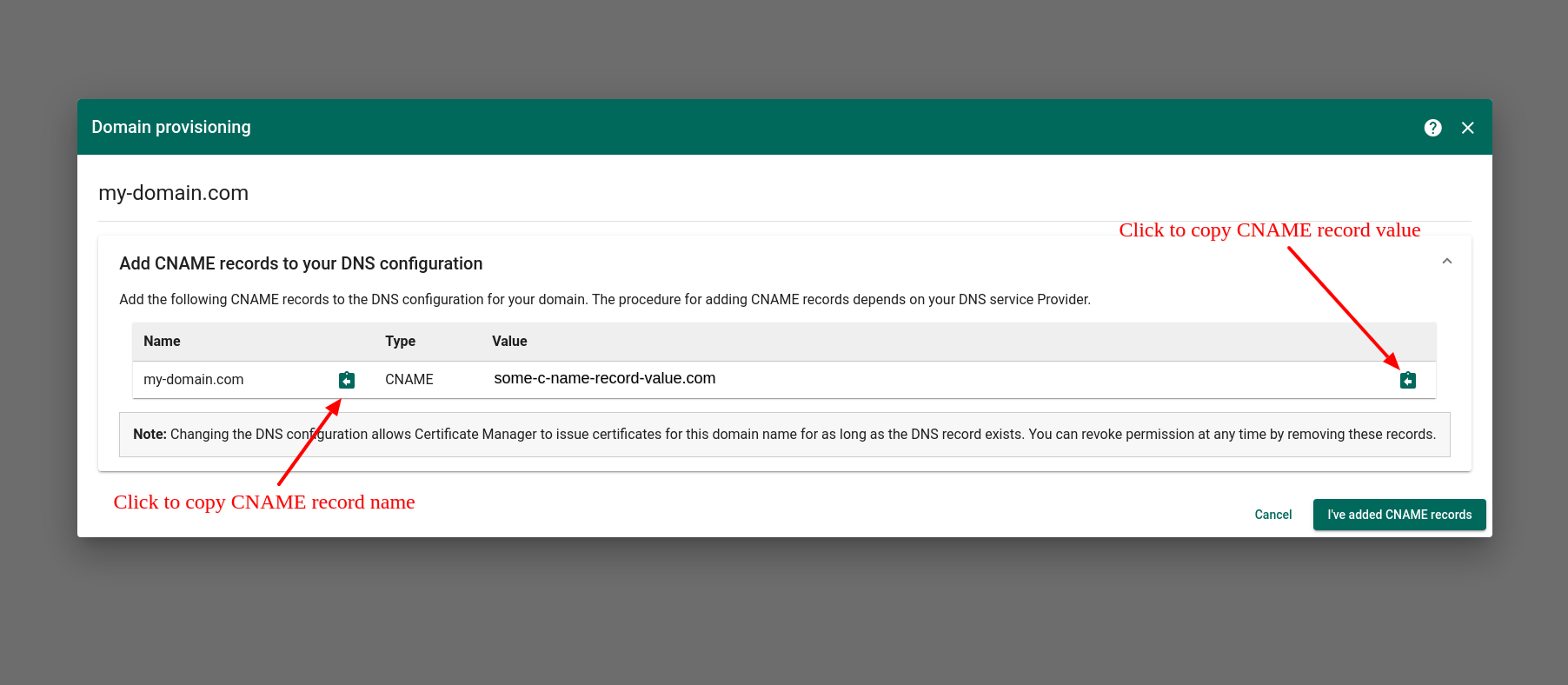Click the Add CNAME records section heading

pyautogui.click(x=301, y=263)
